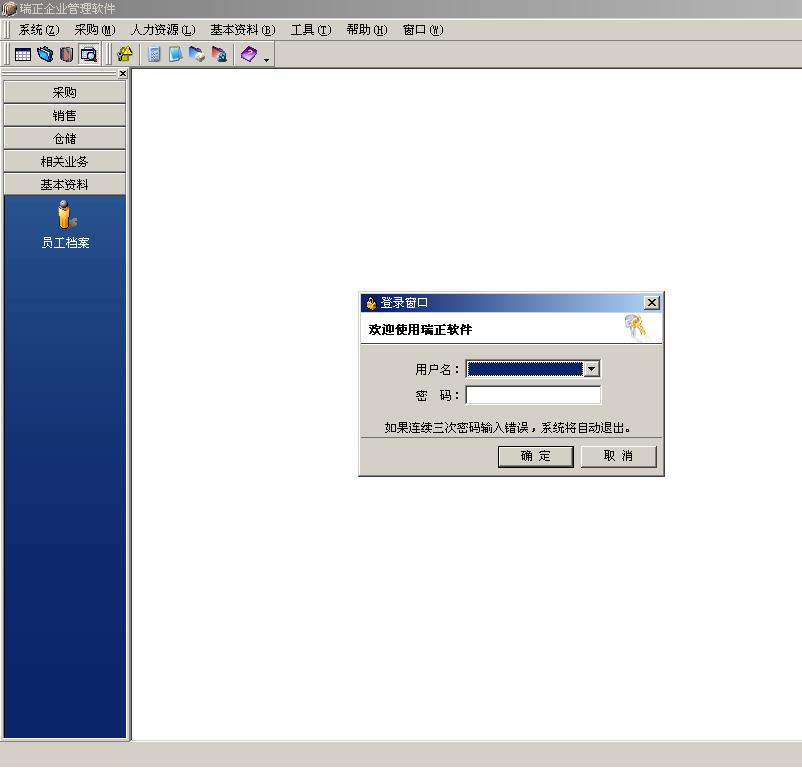Screen dimensions: 802x768
Task: Open the 采购(M) menu
Action: point(95,30)
